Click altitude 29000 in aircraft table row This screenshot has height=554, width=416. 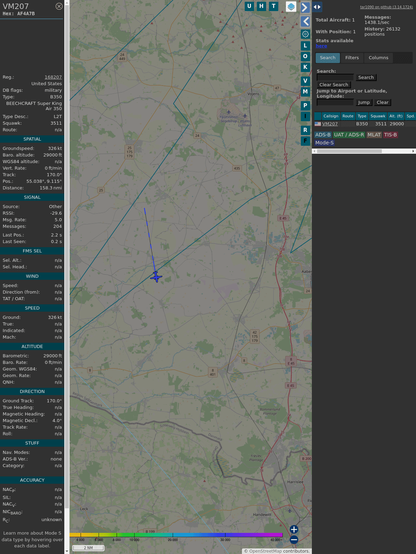[x=396, y=124]
